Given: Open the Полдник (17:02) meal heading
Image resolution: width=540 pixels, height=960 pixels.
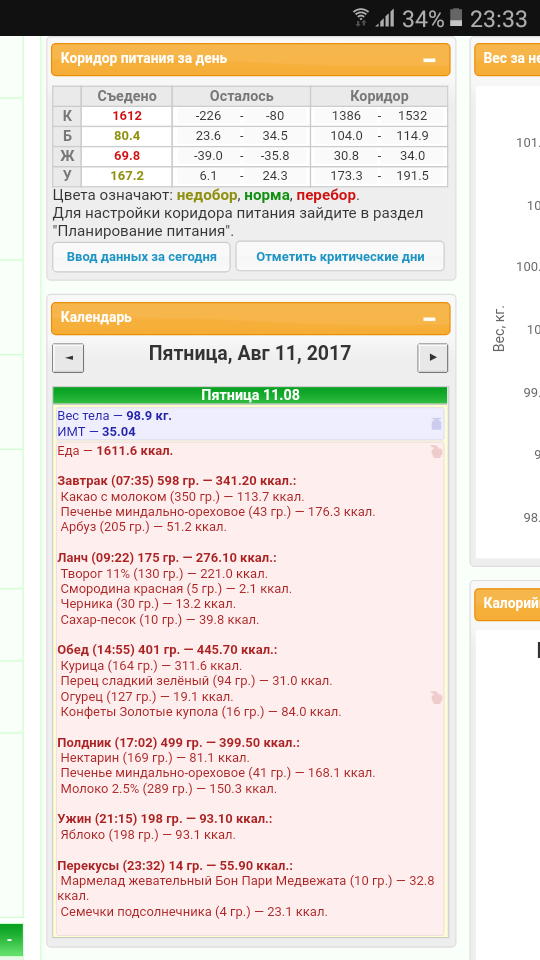Looking at the screenshot, I should 179,743.
